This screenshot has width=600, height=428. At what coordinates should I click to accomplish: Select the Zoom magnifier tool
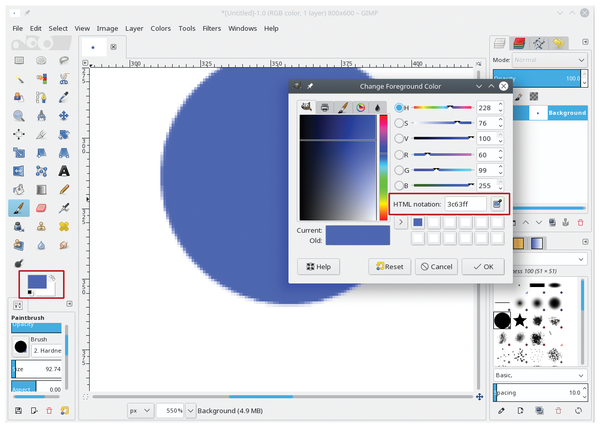[19, 116]
